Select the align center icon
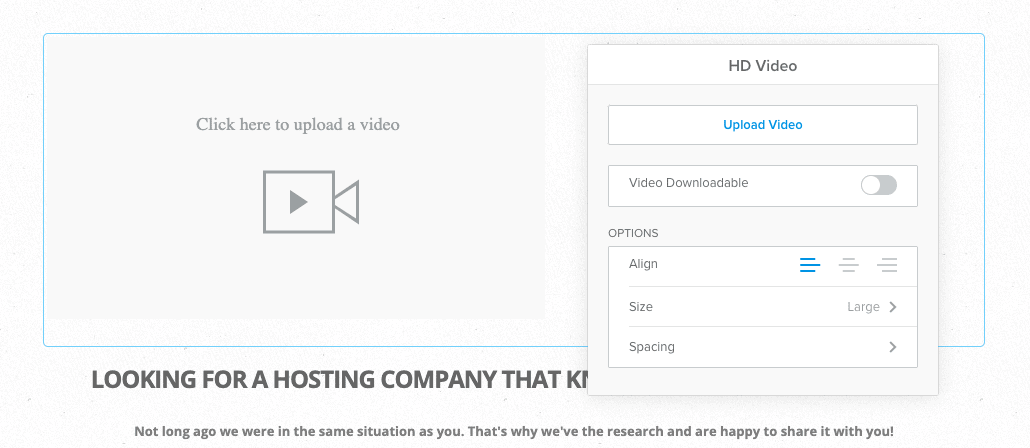The width and height of the screenshot is (1030, 448). (849, 265)
